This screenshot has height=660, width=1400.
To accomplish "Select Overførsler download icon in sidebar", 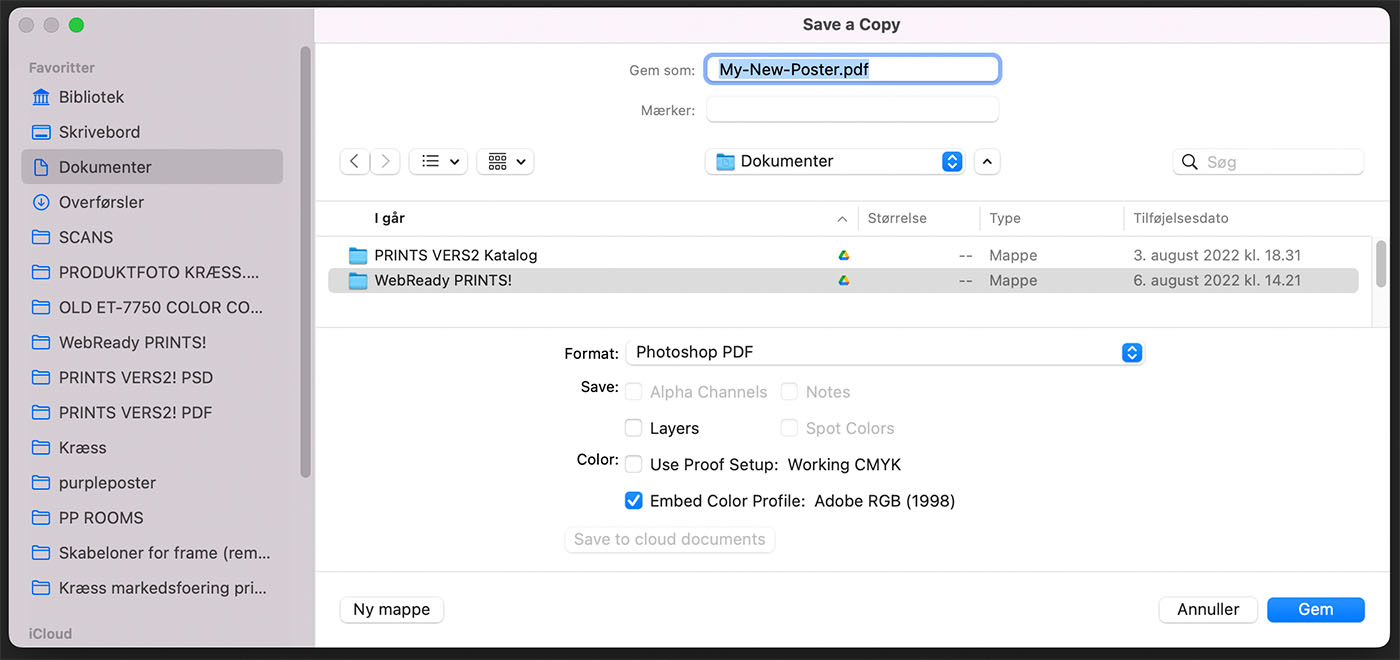I will tap(41, 202).
